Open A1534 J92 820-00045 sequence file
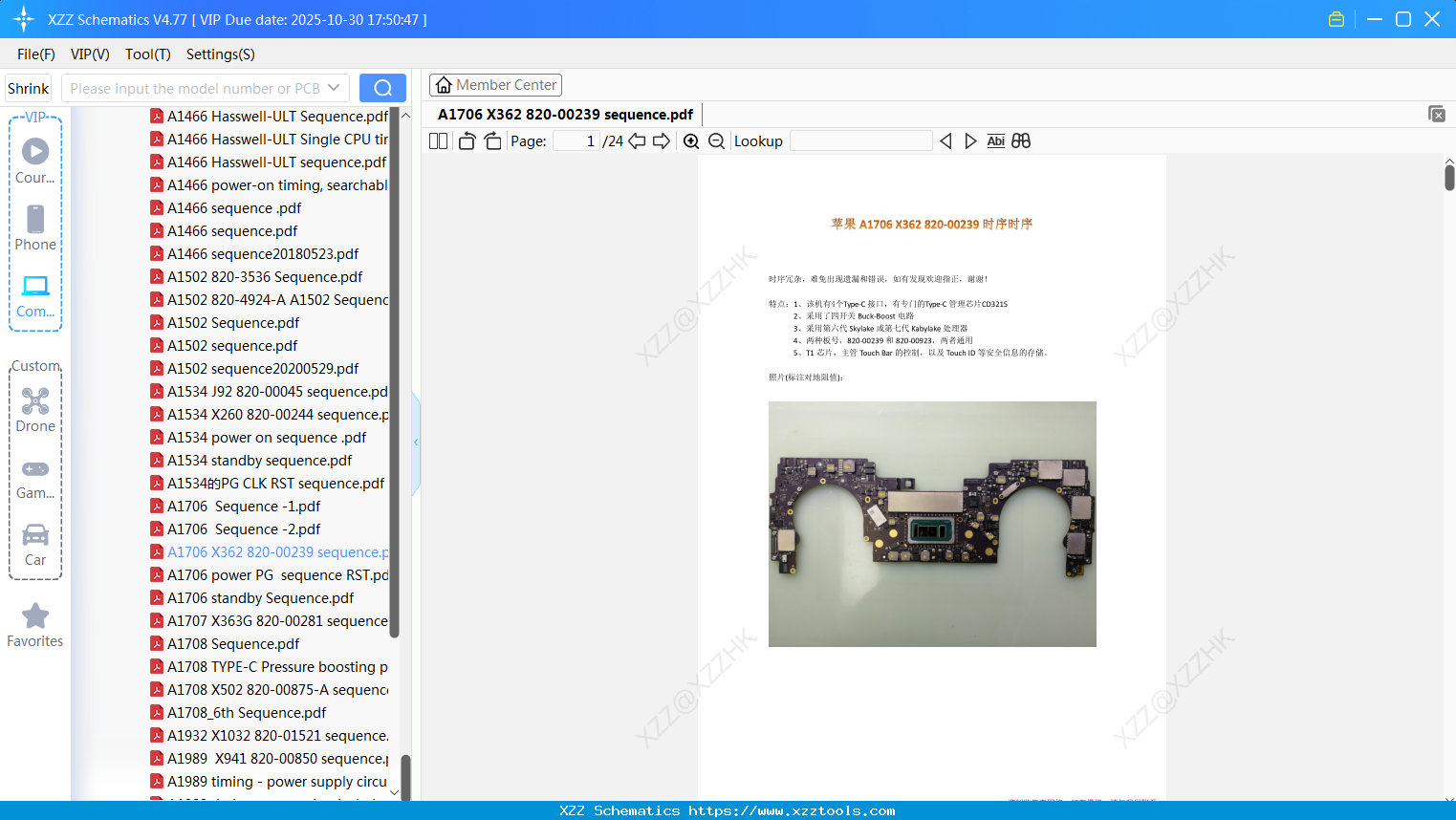Image resolution: width=1456 pixels, height=820 pixels. tap(270, 392)
